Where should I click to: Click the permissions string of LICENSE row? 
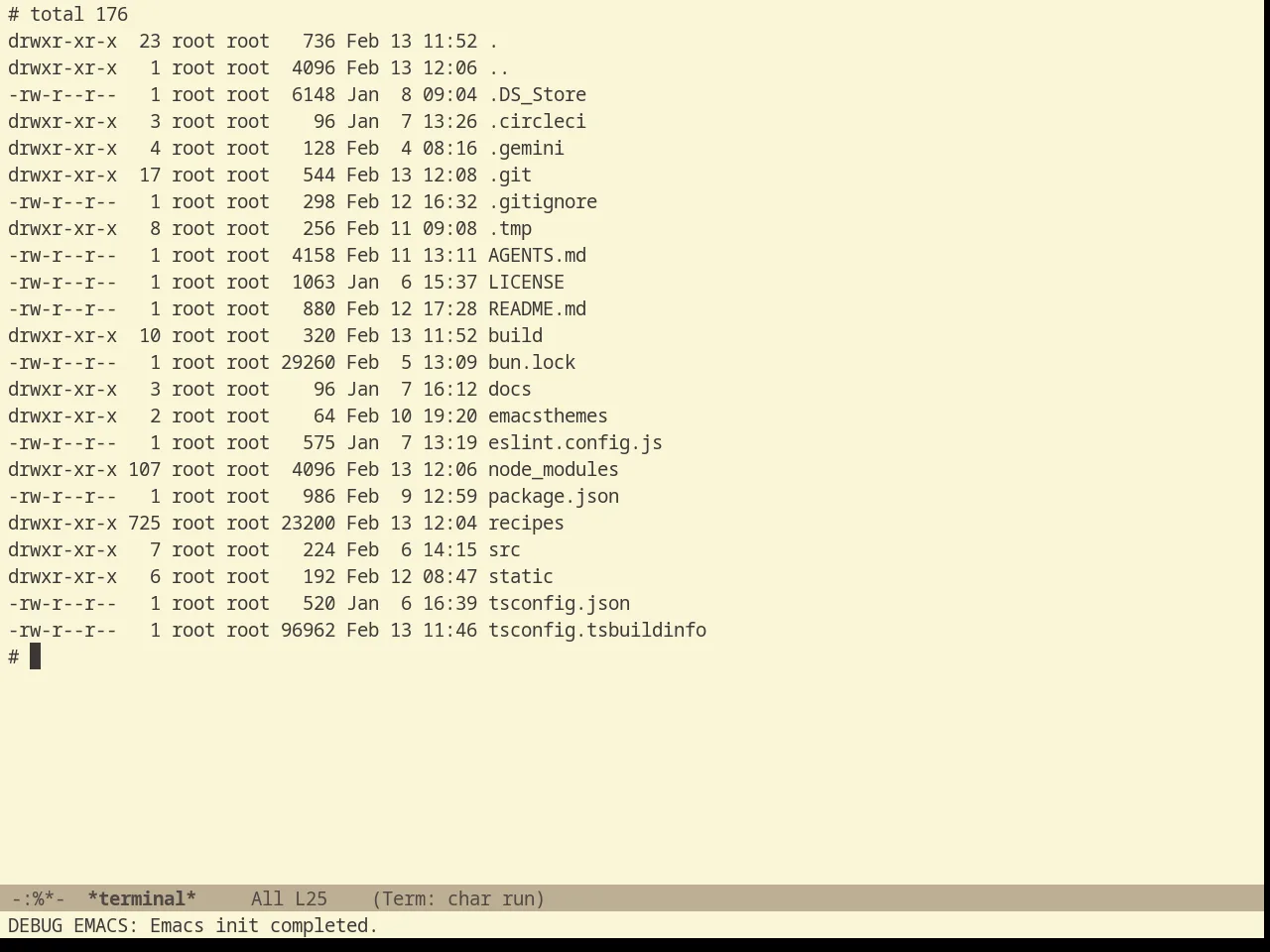click(63, 283)
